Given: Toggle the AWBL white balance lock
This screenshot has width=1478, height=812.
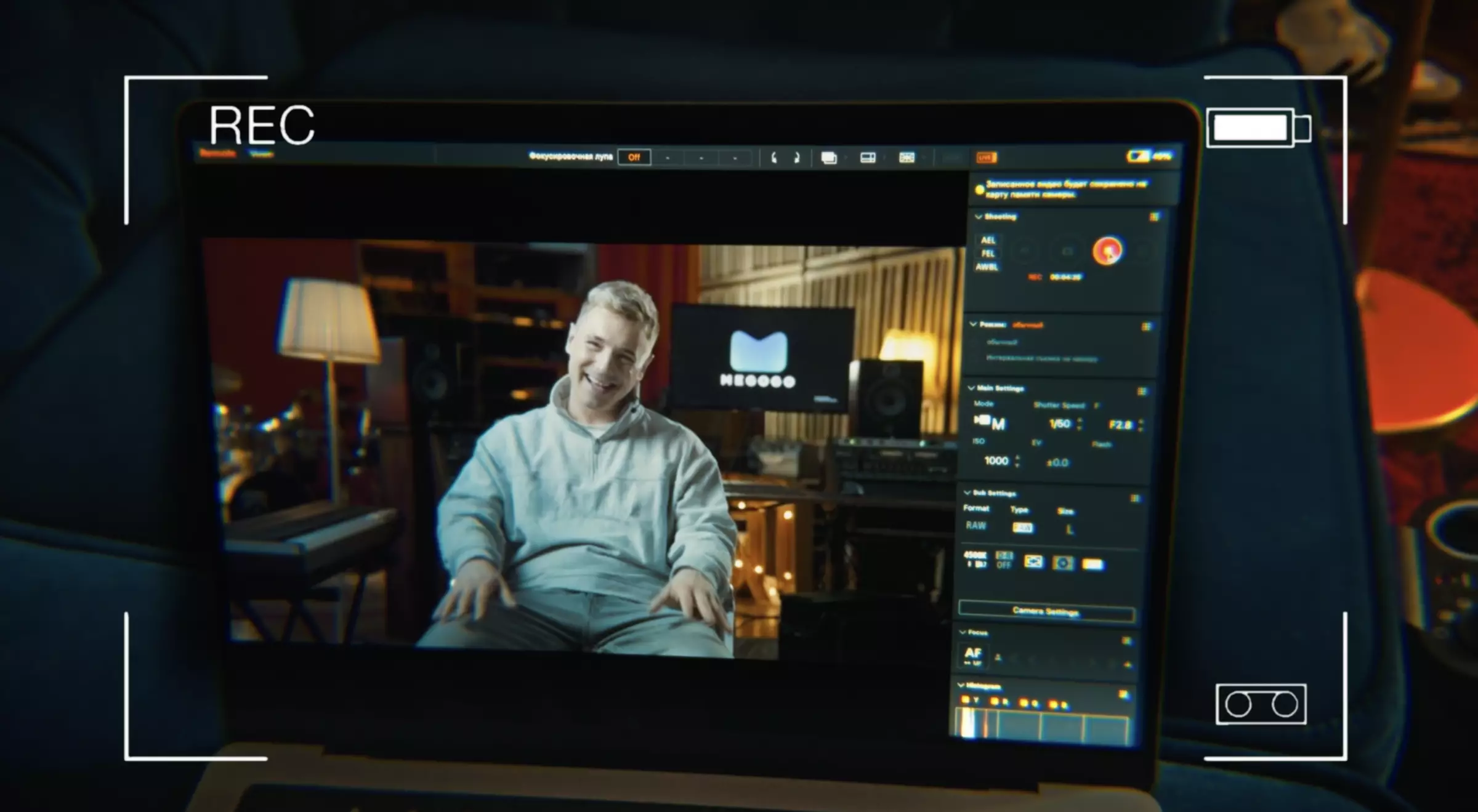Looking at the screenshot, I should 987,267.
